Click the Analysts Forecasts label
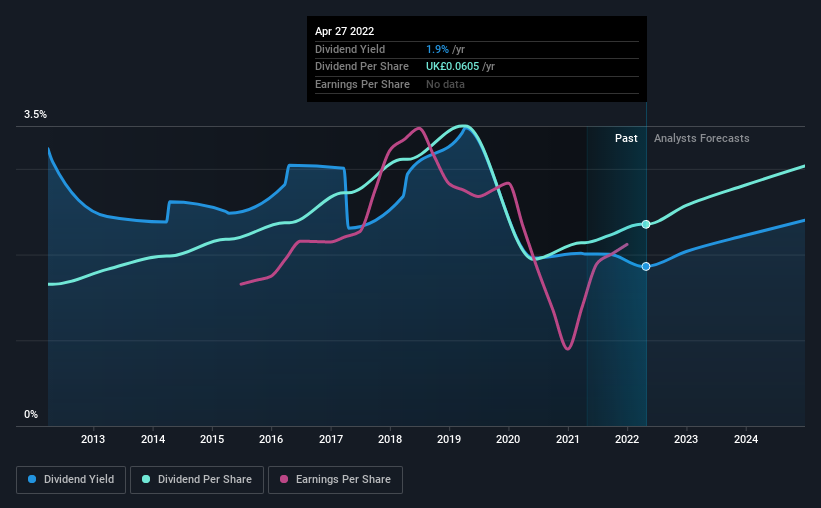This screenshot has width=821, height=508. 702,138
